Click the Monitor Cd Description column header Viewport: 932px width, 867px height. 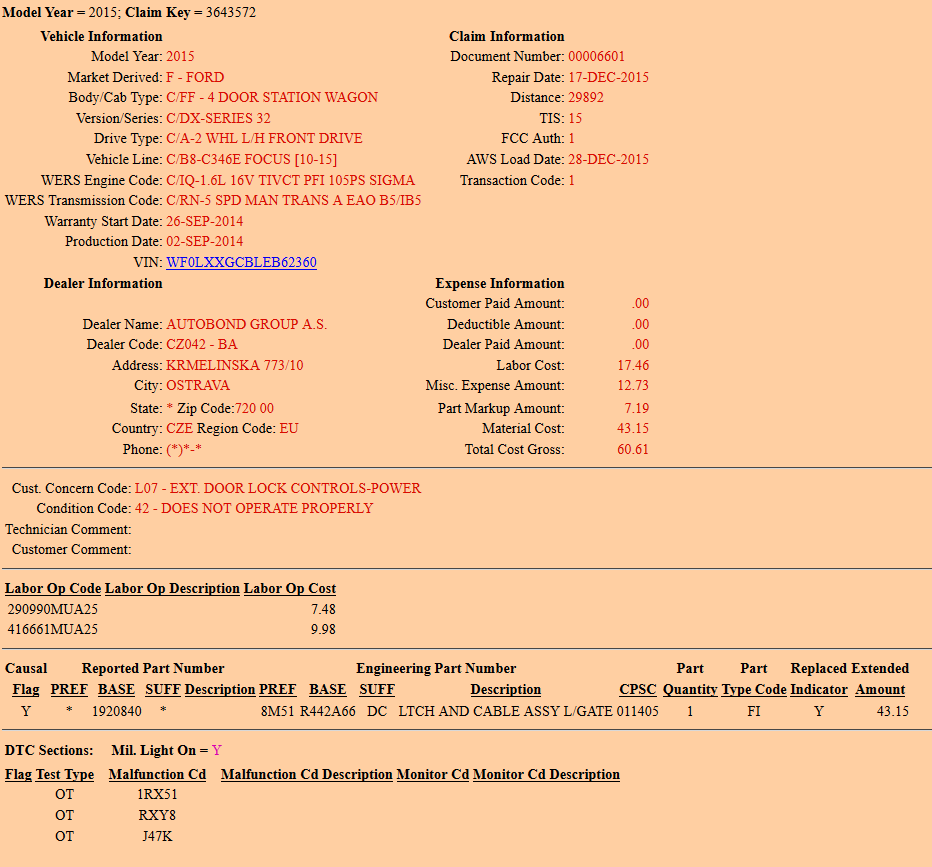click(x=546, y=775)
